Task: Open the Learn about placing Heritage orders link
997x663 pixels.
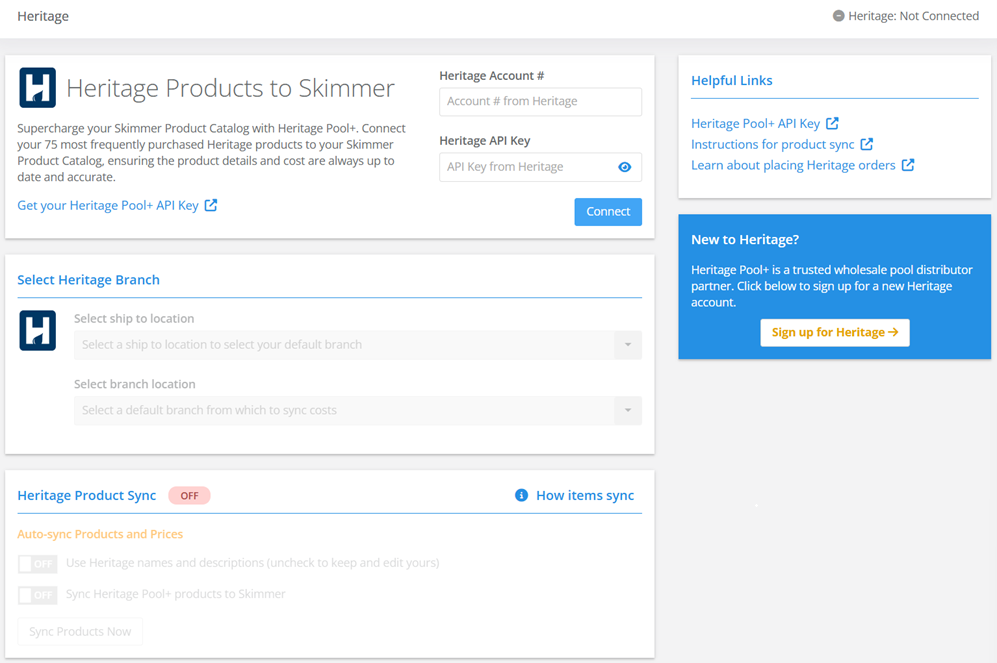Action: click(x=793, y=165)
